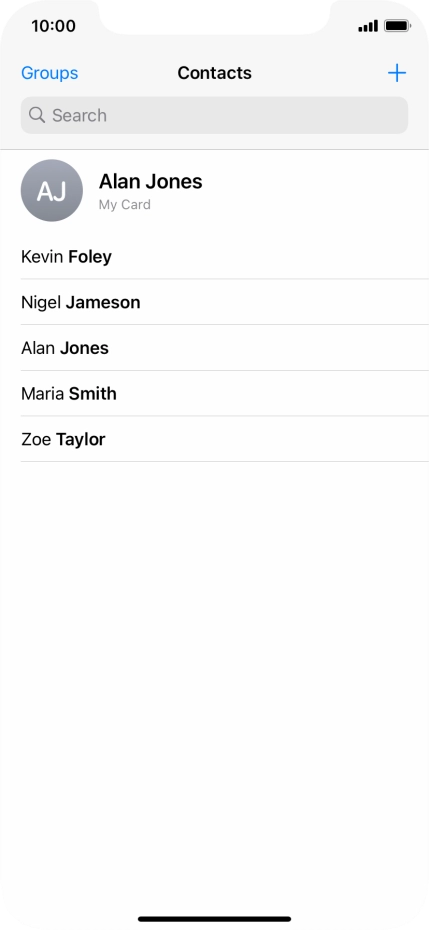This screenshot has height=930, width=429.
Task: Tap the battery status icon
Action: point(397,26)
